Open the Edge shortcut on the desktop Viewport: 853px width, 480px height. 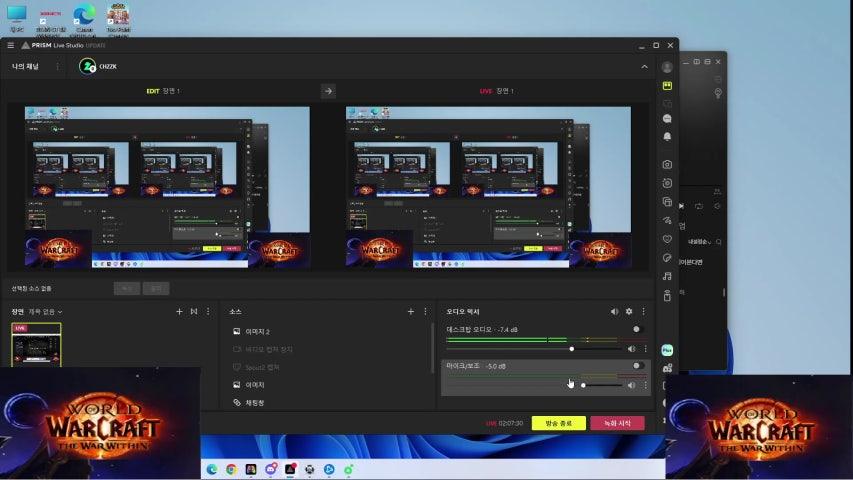click(x=84, y=18)
